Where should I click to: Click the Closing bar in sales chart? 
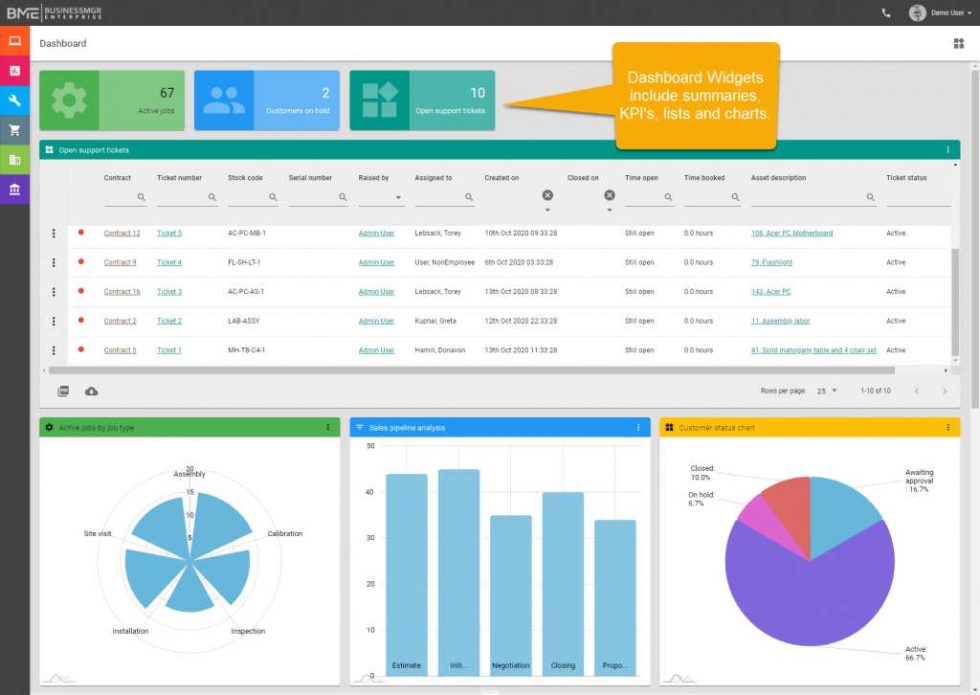coord(563,584)
